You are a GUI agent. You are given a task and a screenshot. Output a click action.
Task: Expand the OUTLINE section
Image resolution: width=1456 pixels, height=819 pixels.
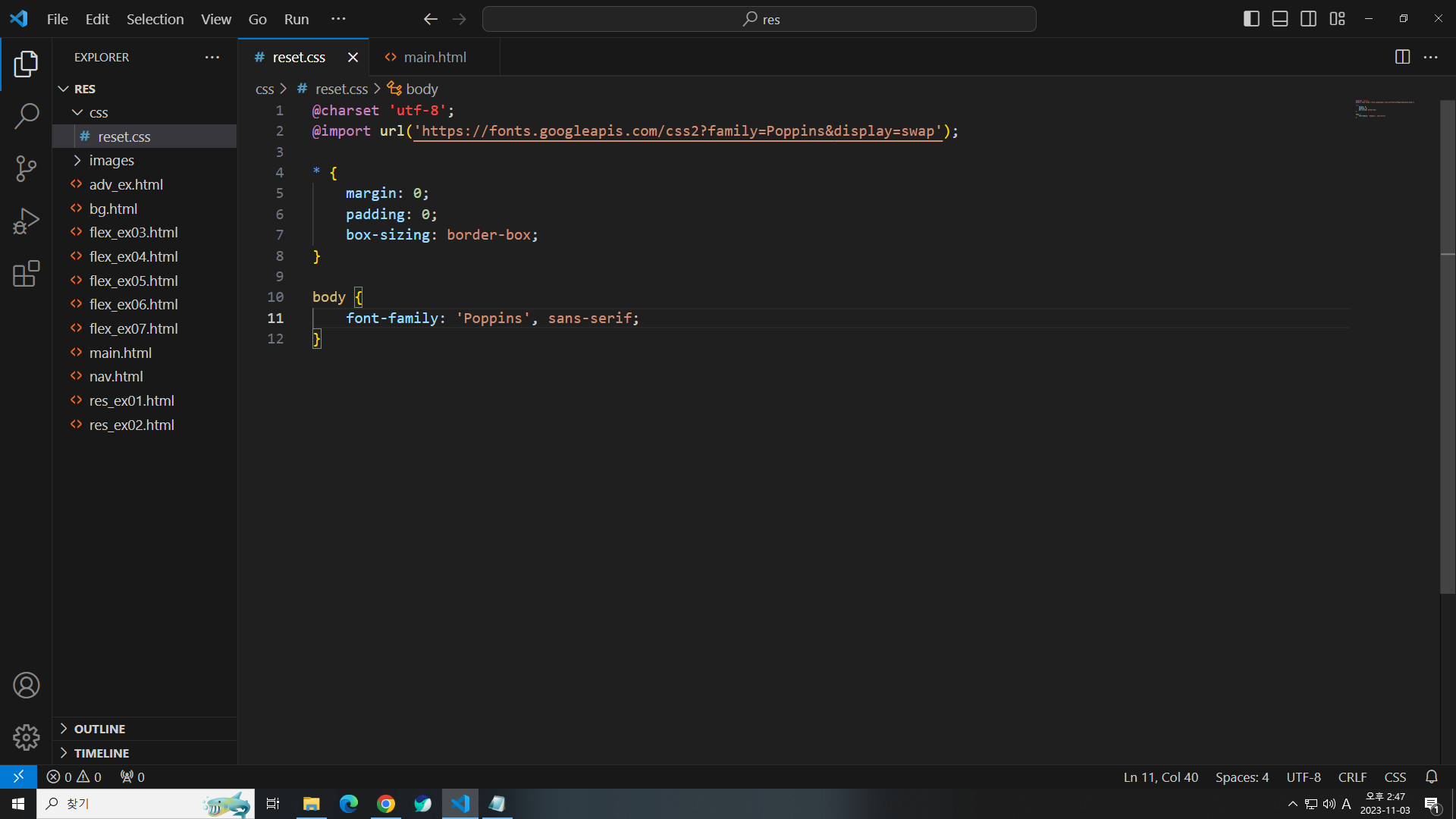pyautogui.click(x=99, y=729)
